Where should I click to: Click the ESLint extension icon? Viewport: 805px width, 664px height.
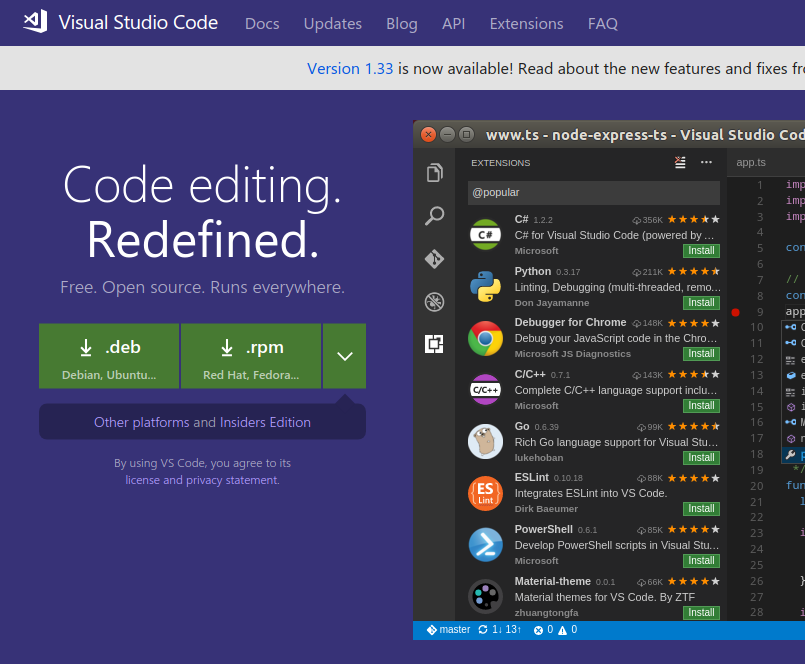485,493
